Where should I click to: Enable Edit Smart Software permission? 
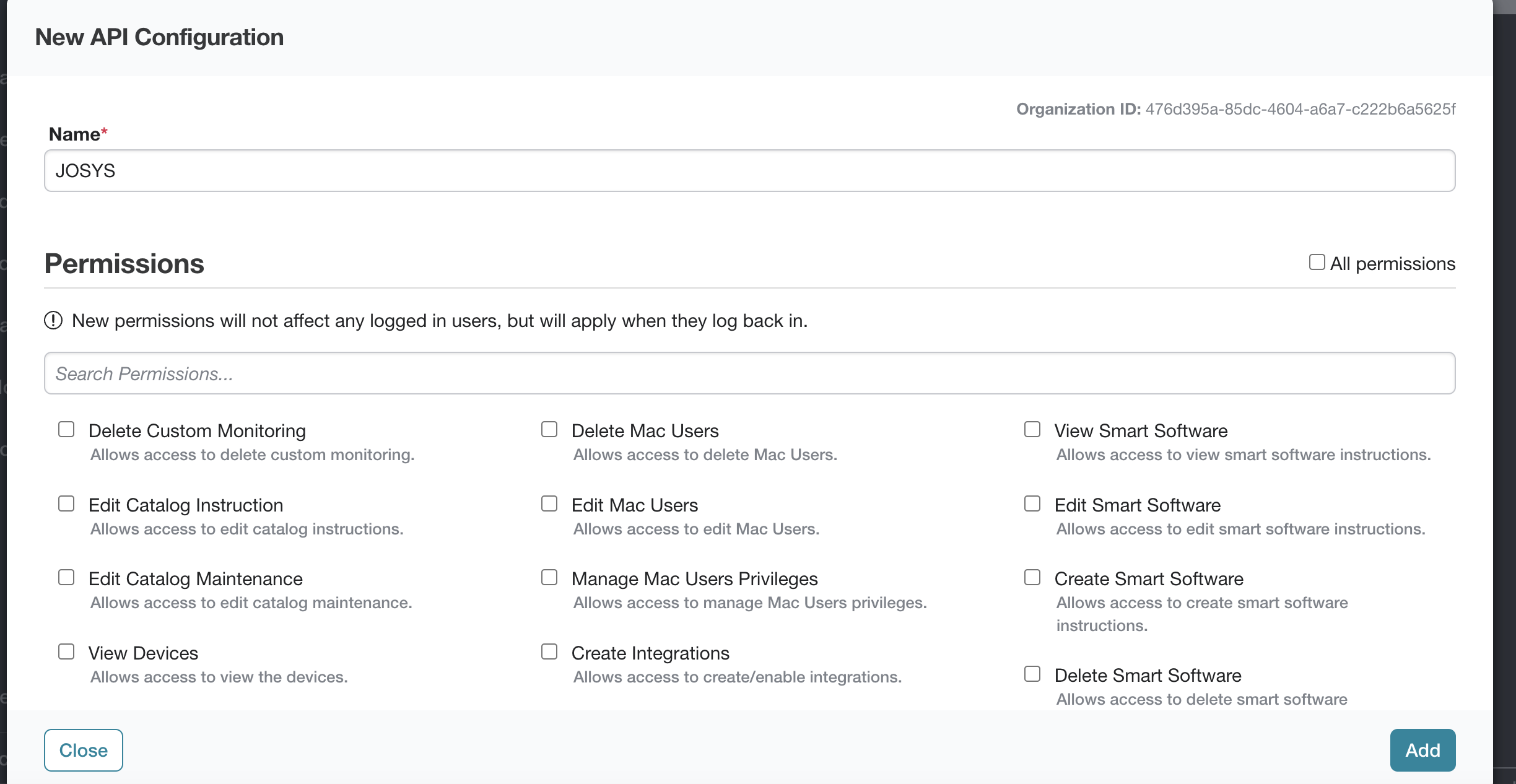pyautogui.click(x=1032, y=503)
